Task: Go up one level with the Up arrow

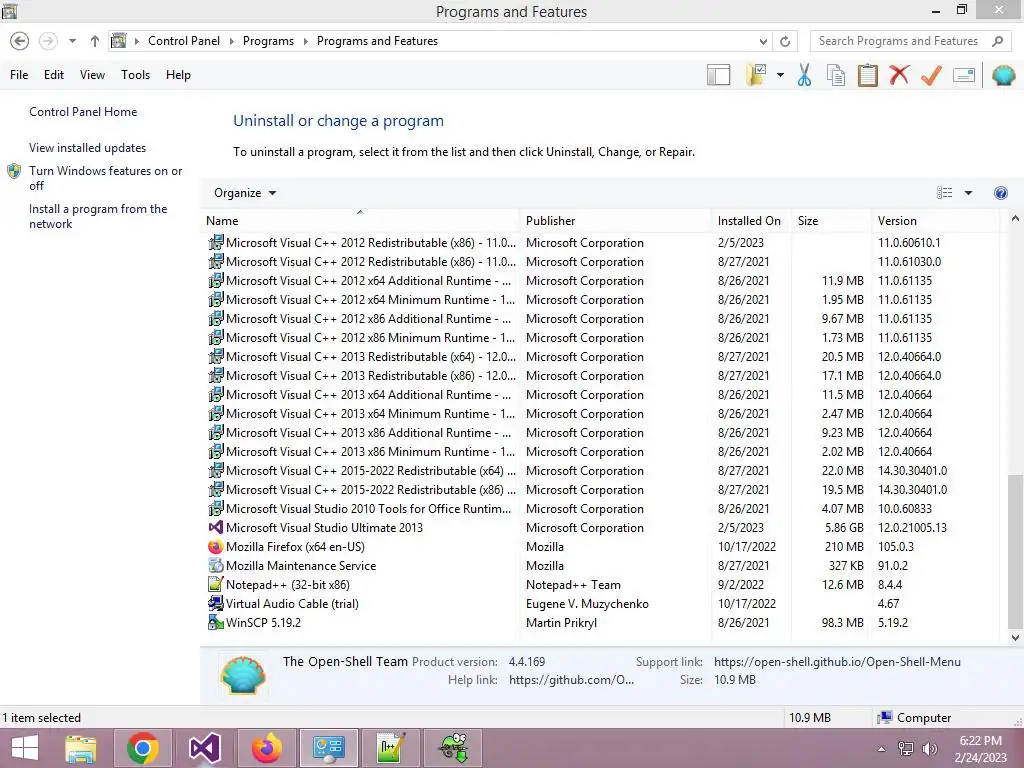Action: pos(95,41)
